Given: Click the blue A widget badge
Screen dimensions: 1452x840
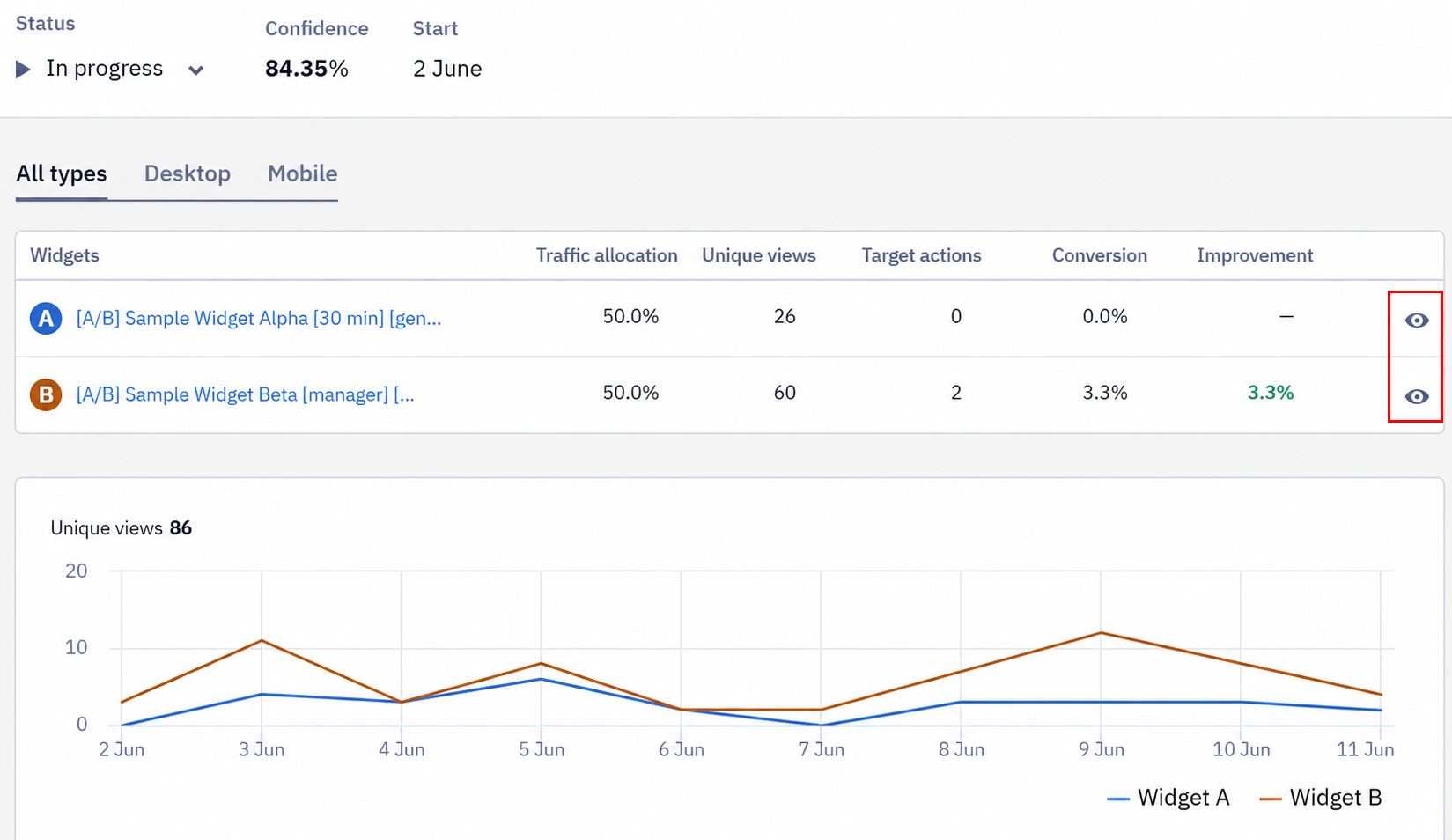Looking at the screenshot, I should (46, 318).
